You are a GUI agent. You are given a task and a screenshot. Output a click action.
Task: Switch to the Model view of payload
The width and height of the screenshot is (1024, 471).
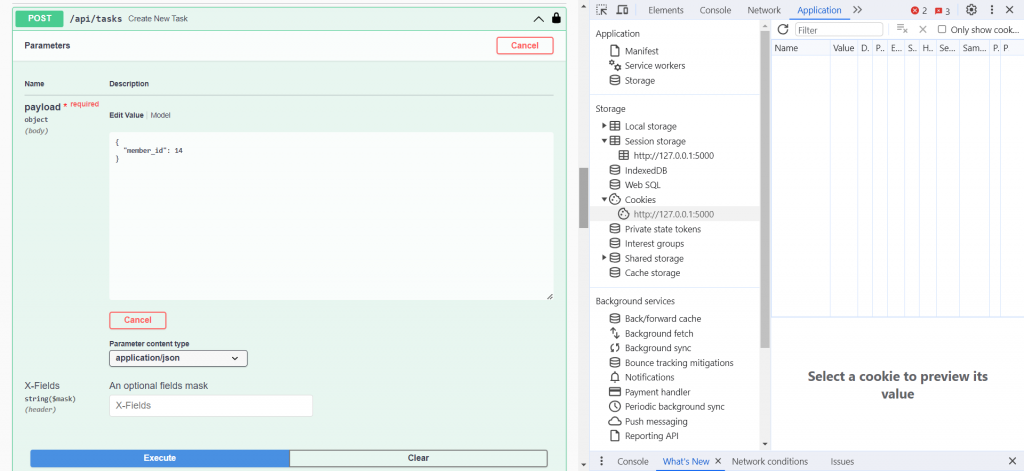click(161, 115)
